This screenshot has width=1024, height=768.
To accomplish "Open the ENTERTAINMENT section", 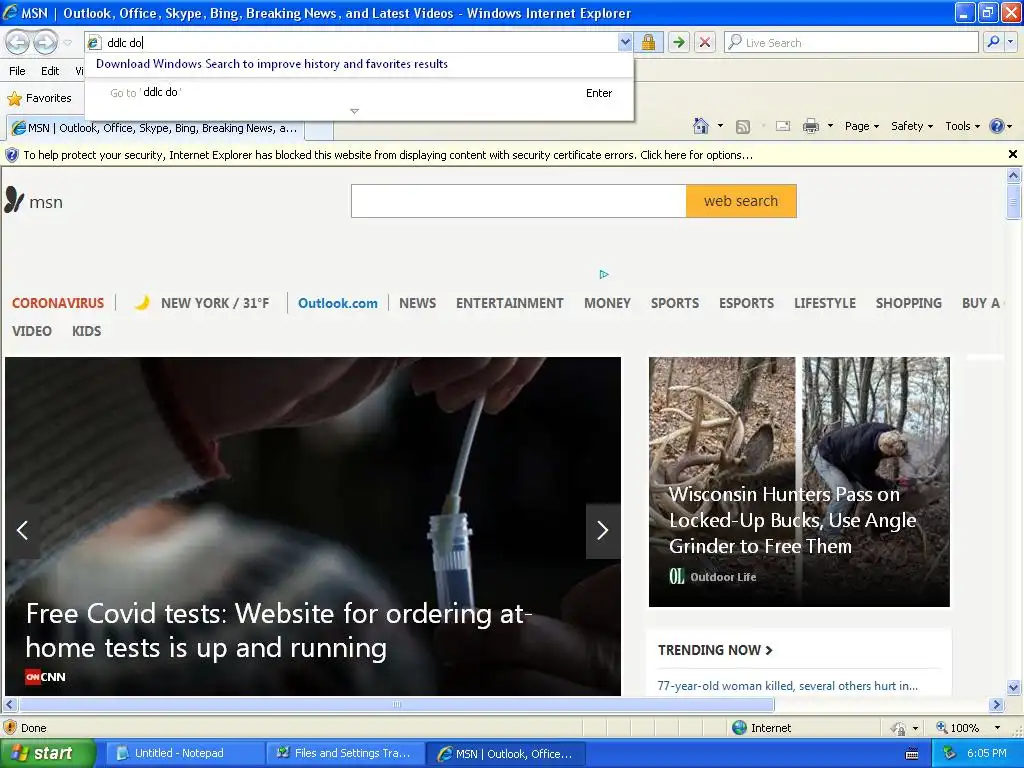I will click(x=509, y=303).
